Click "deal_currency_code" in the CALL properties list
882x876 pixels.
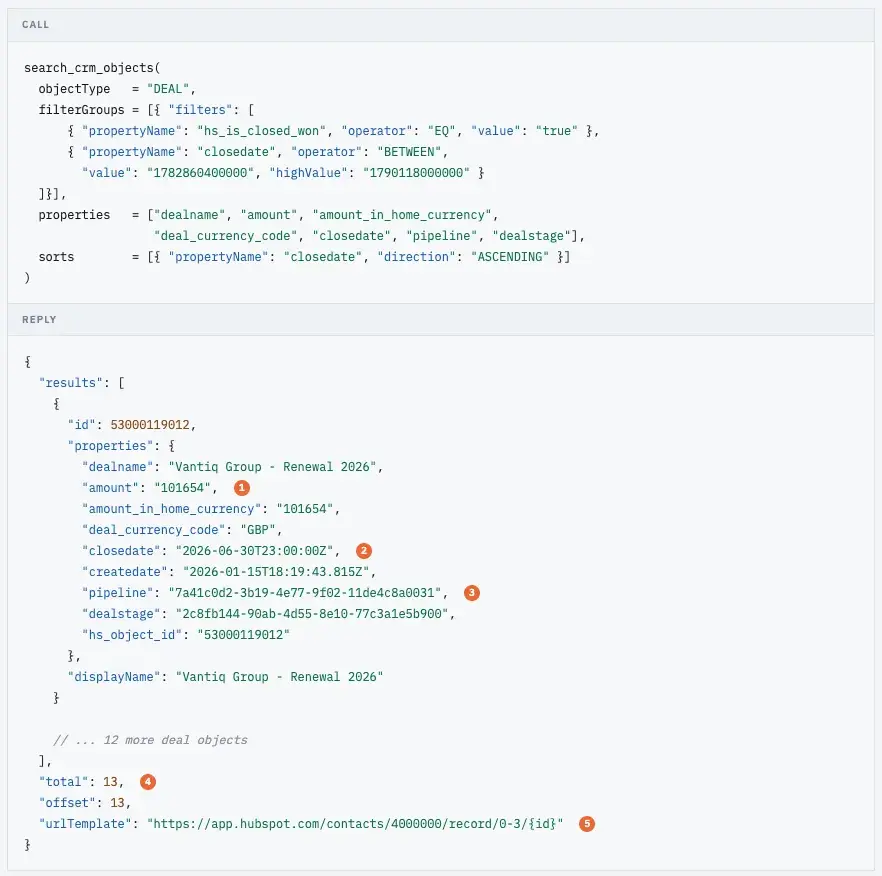click(226, 236)
